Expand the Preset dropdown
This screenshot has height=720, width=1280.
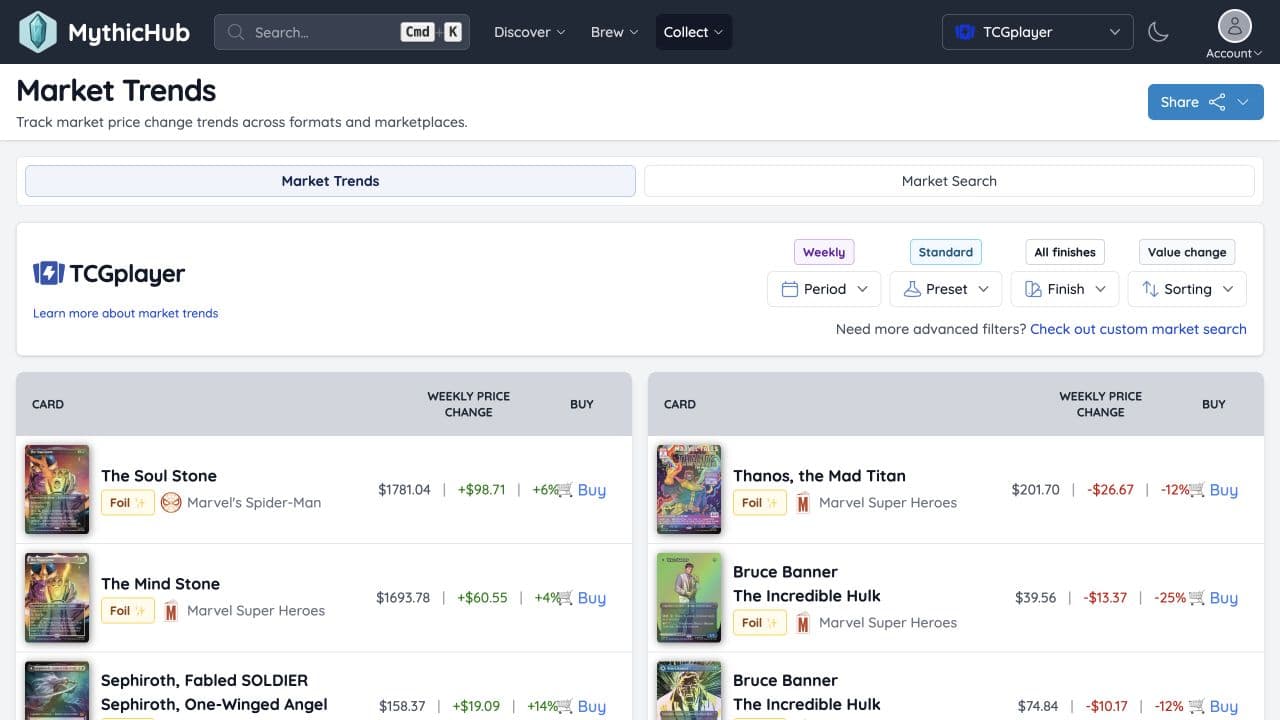click(x=946, y=289)
